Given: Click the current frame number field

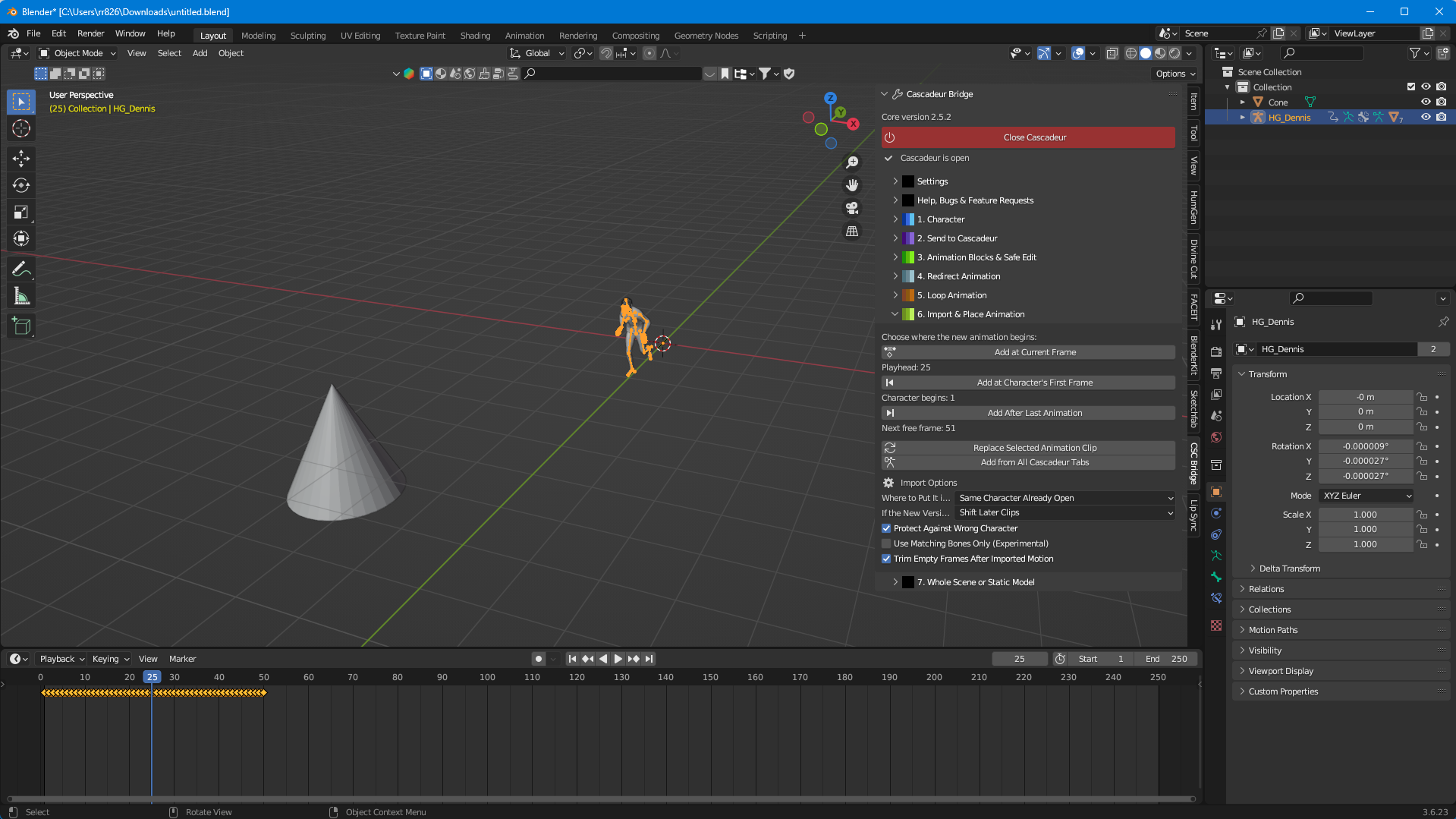Looking at the screenshot, I should [x=1019, y=659].
